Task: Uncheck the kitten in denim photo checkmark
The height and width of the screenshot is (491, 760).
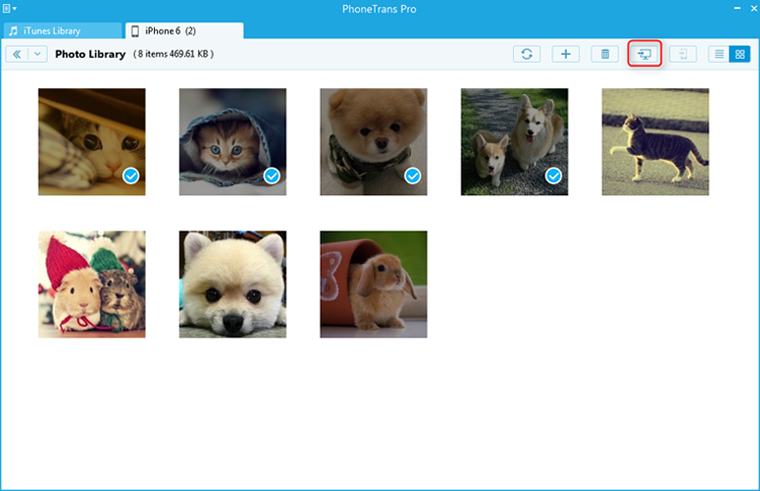Action: (x=271, y=176)
